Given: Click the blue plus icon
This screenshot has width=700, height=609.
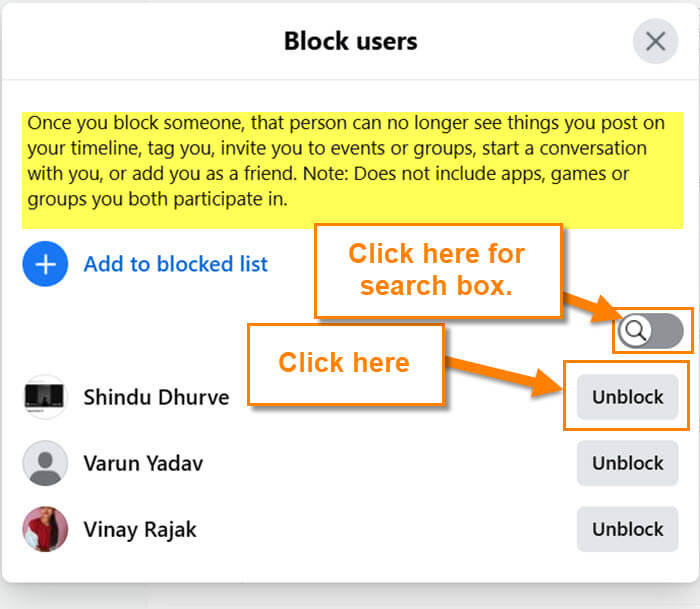Looking at the screenshot, I should (x=45, y=264).
